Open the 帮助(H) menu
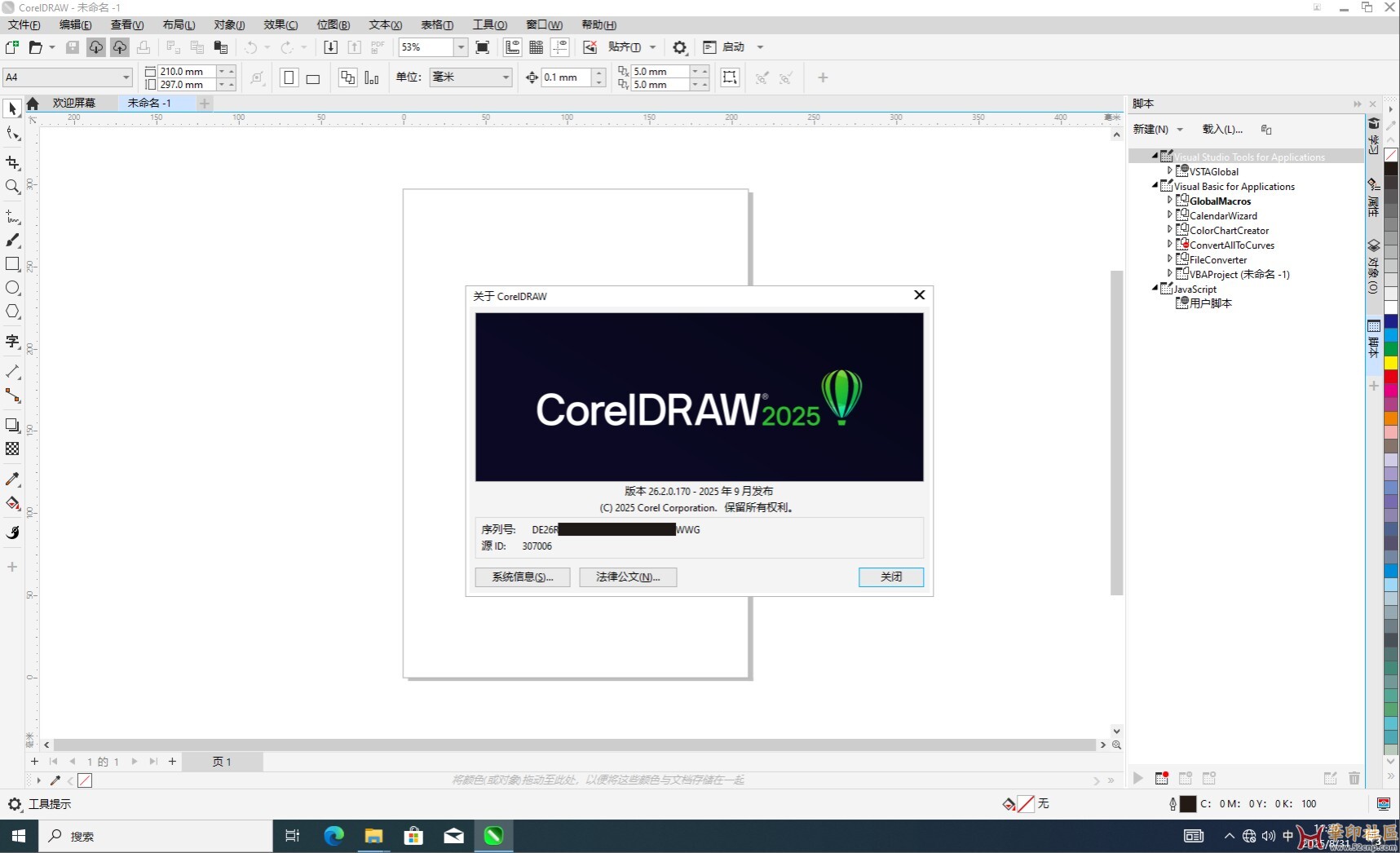The height and width of the screenshot is (853, 1400). click(x=599, y=24)
